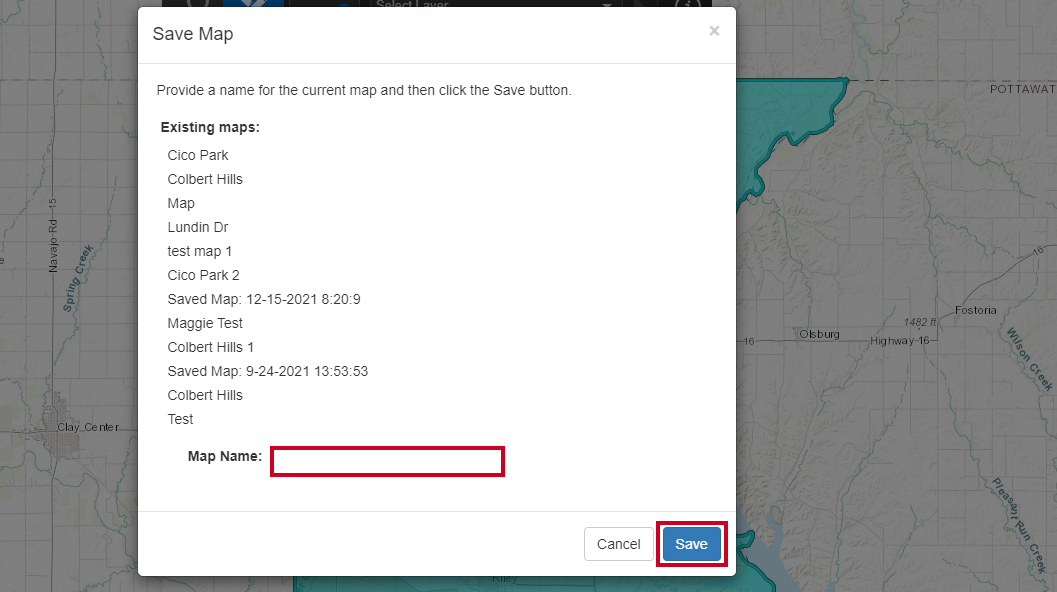
Task: Select 'test map 1' existing map entry
Action: 200,251
